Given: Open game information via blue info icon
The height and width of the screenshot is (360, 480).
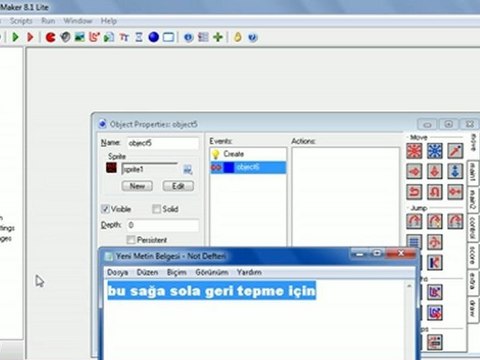Looking at the screenshot, I should click(188, 37).
